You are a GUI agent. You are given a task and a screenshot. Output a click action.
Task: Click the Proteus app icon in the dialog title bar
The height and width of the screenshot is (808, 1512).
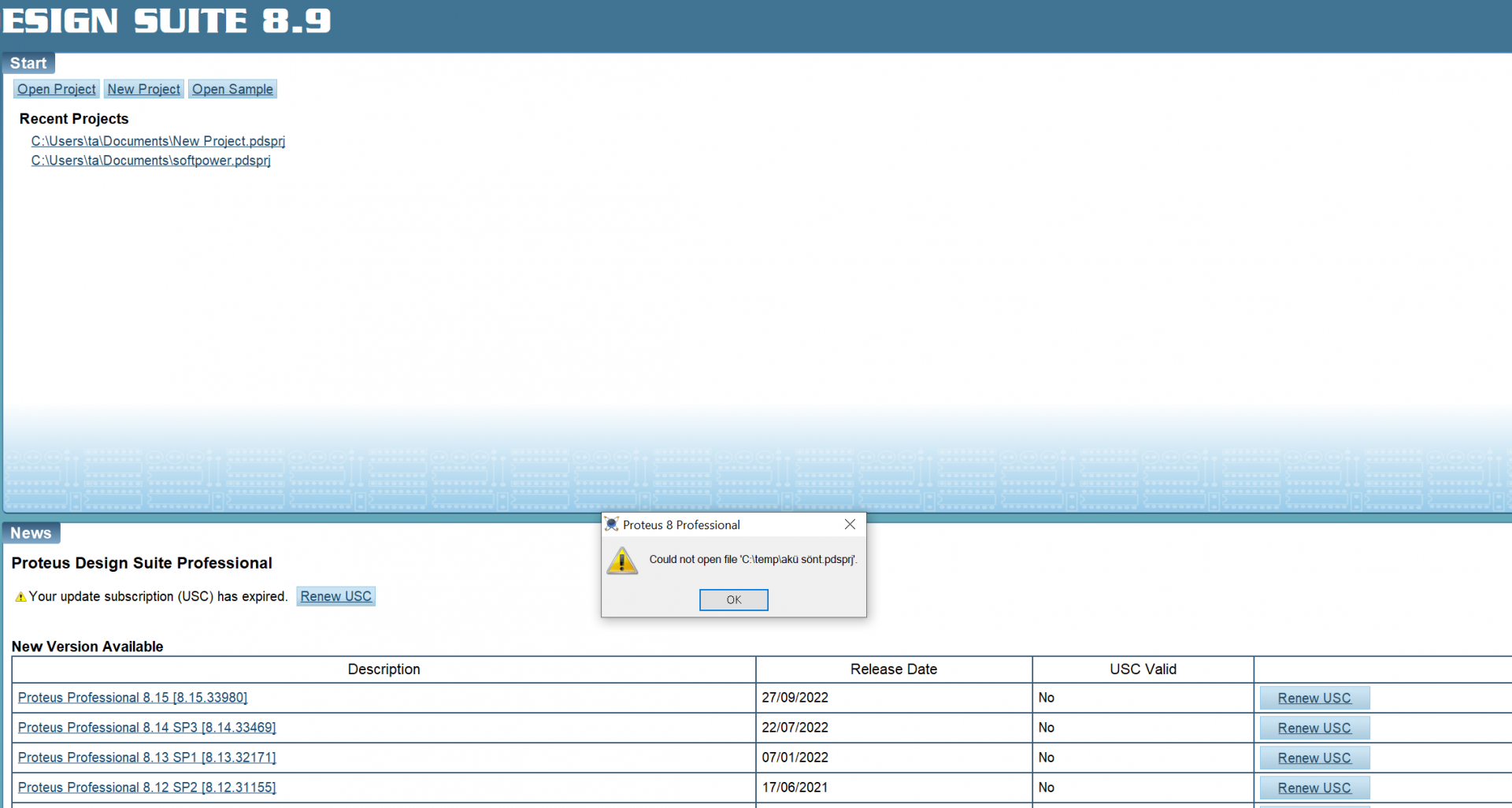tap(611, 524)
